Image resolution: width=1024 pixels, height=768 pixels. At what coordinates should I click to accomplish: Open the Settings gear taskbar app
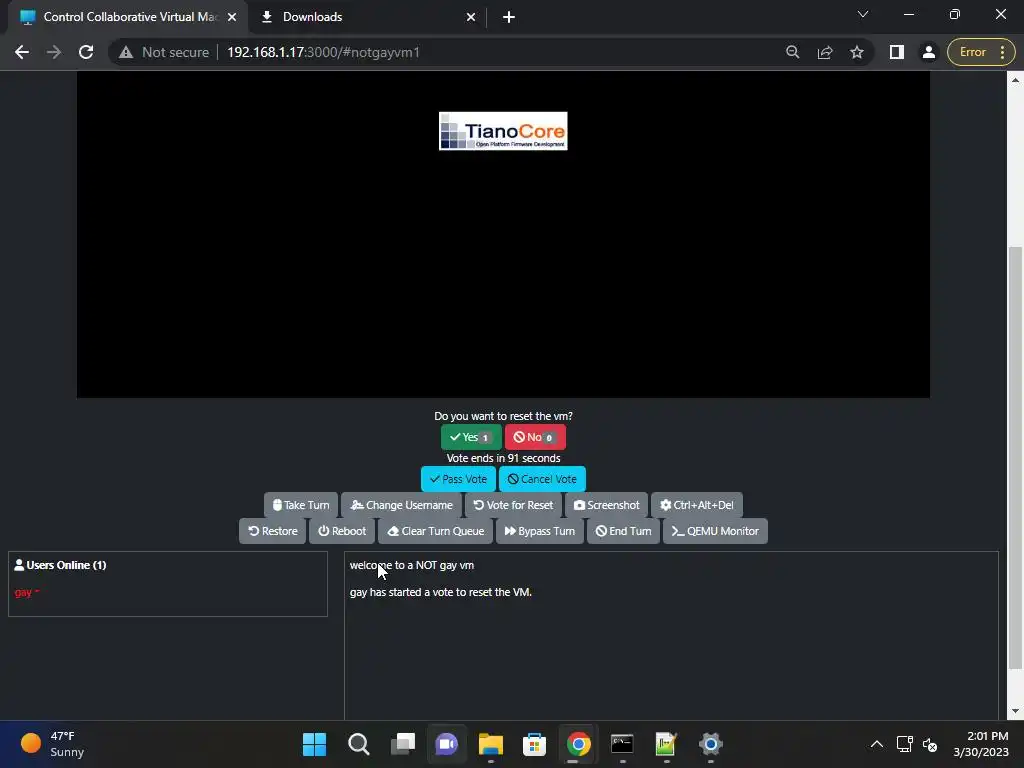tap(711, 744)
